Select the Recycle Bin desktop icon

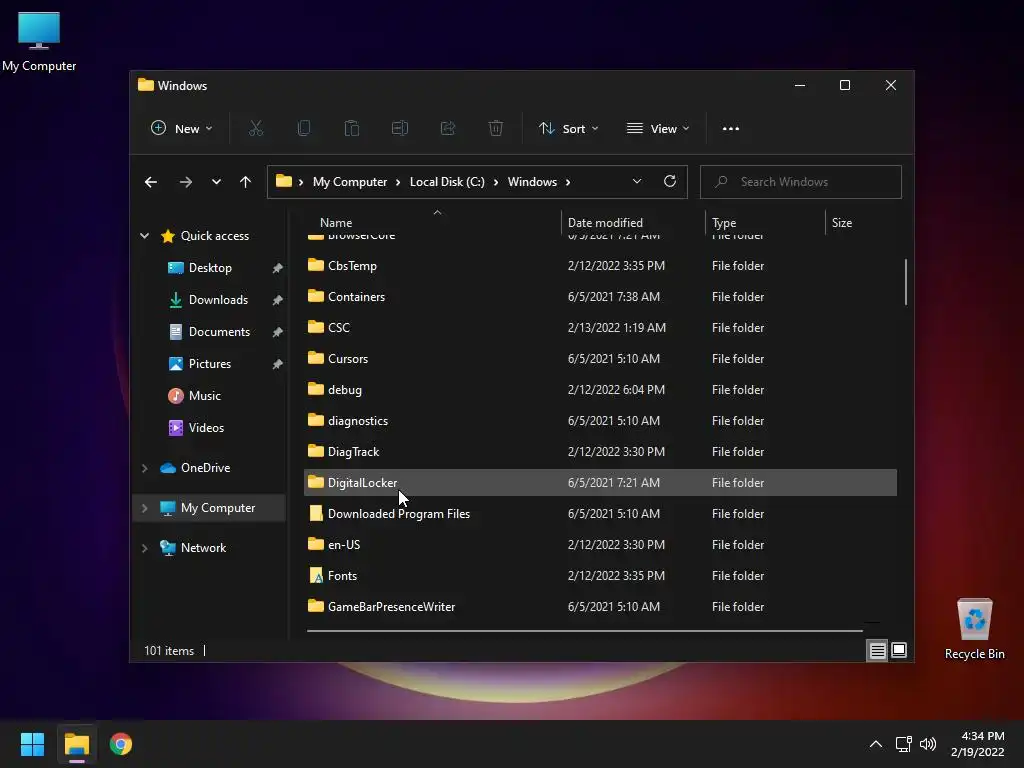click(x=975, y=630)
